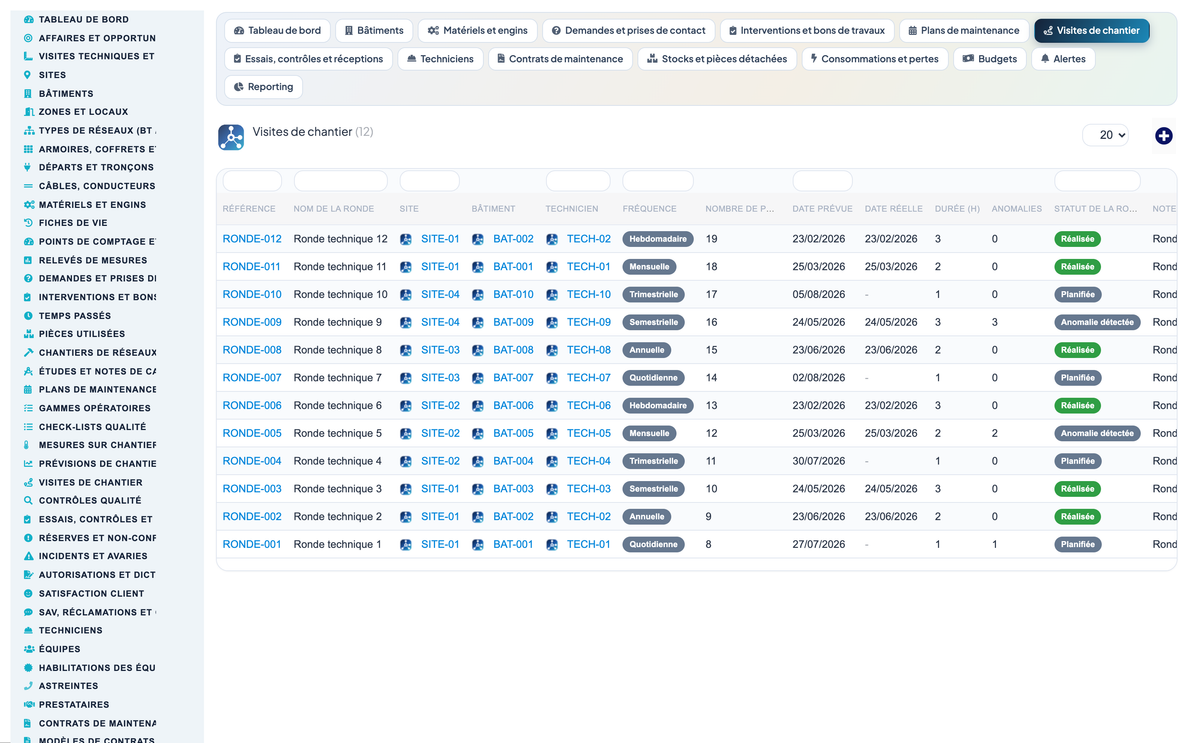Click the Satisfaction client smiley icon
Viewport: 1200px width, 743px height.
[x=28, y=593]
